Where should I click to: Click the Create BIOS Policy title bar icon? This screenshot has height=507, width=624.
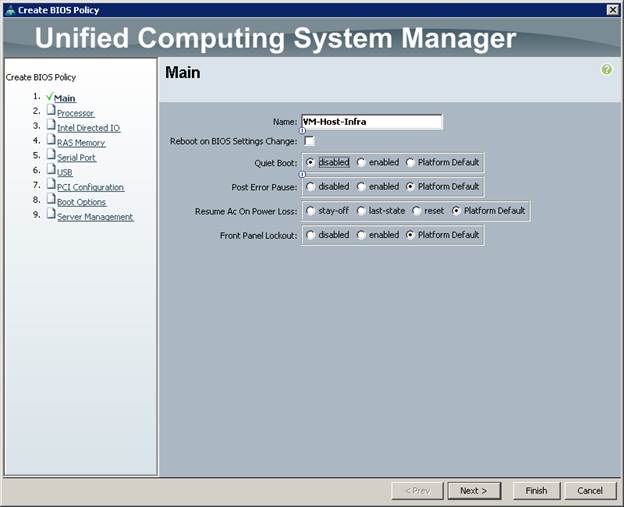click(11, 10)
